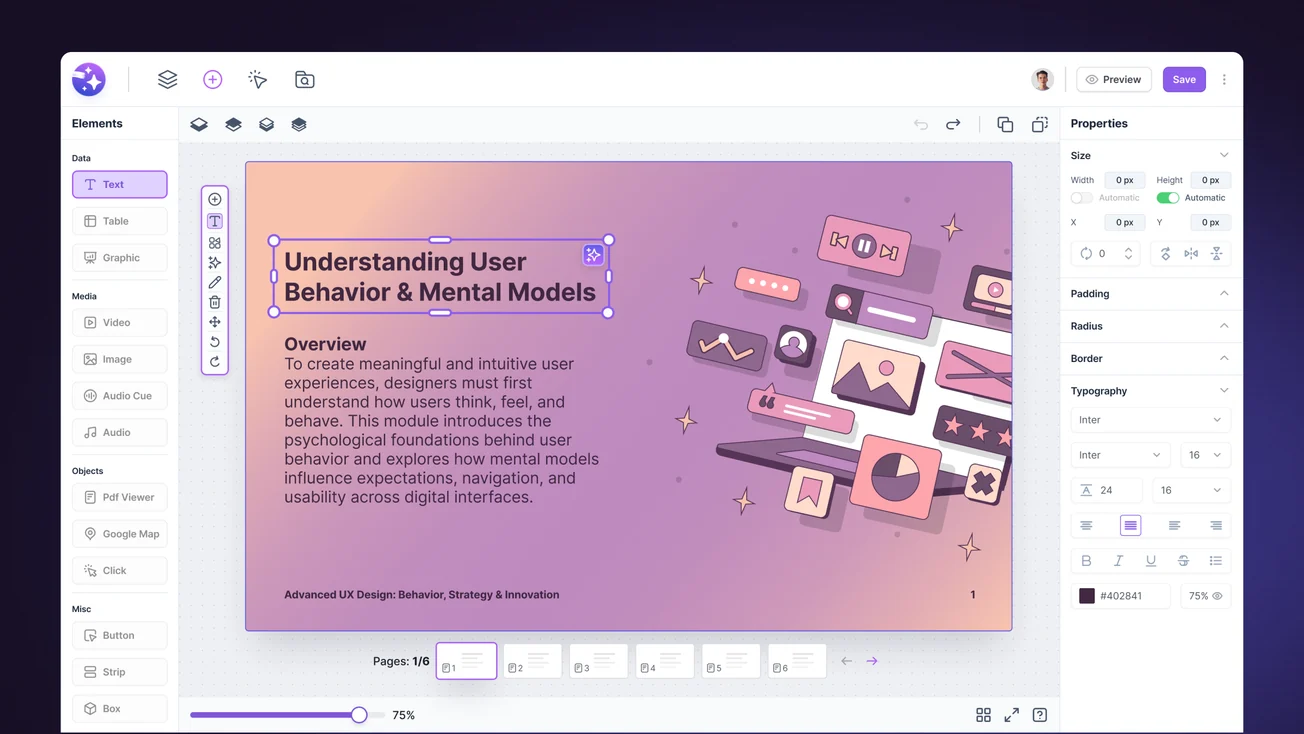
Task: Click the AI sparkle badge on the selected title
Action: coord(593,255)
